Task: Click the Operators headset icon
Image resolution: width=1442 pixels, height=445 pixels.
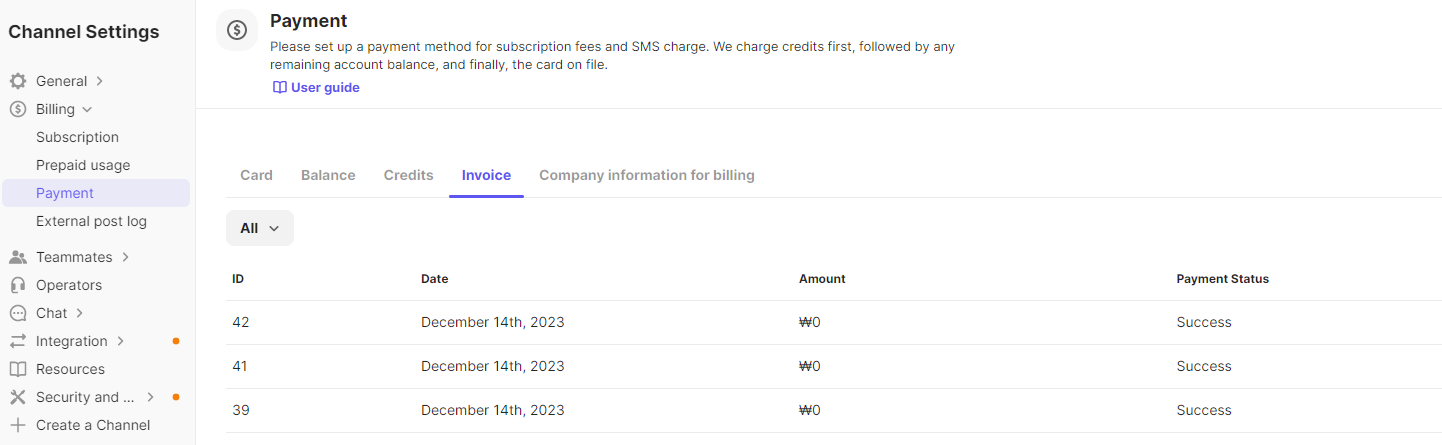Action: pyautogui.click(x=18, y=285)
